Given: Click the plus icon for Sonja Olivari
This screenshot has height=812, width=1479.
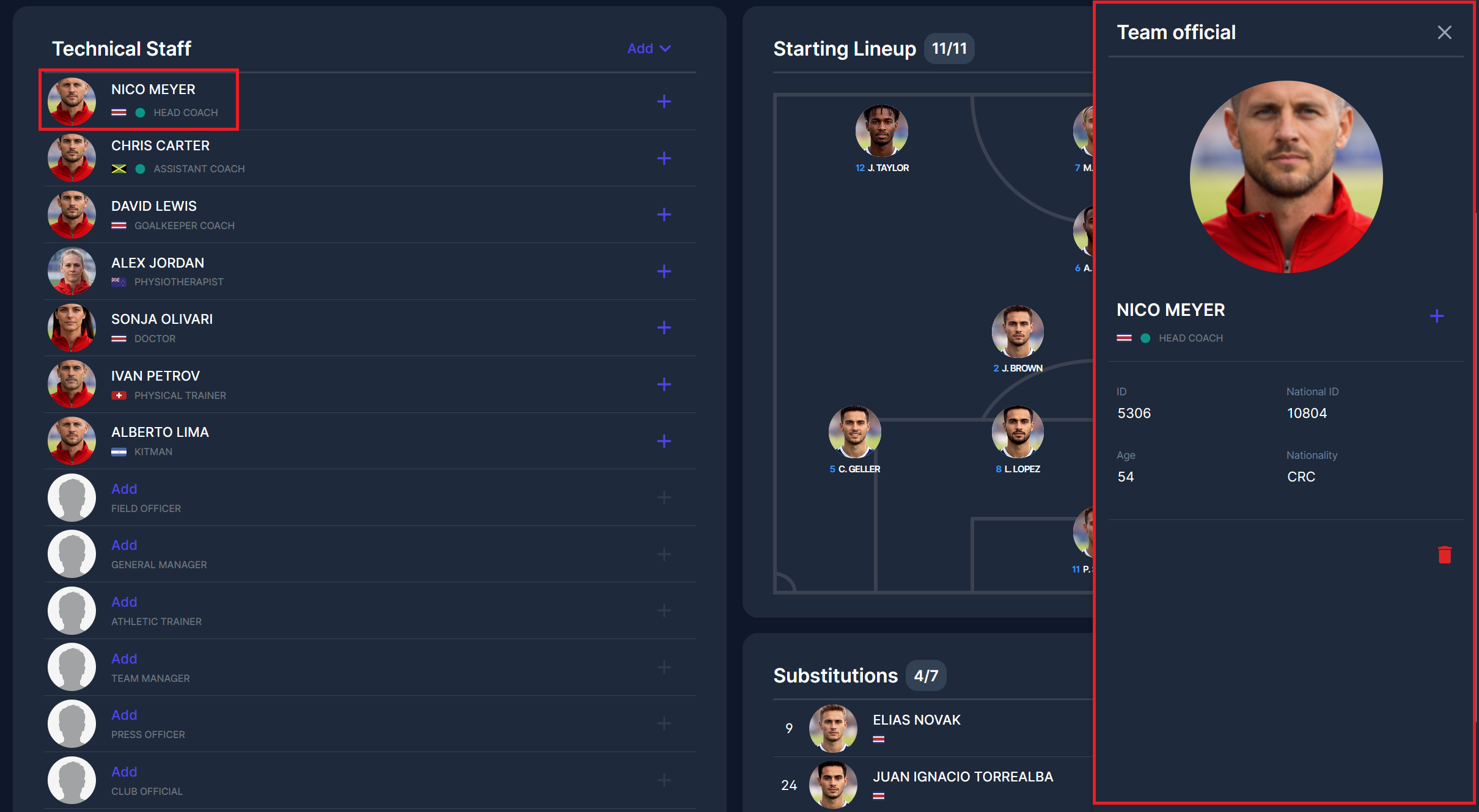Looking at the screenshot, I should coord(664,327).
